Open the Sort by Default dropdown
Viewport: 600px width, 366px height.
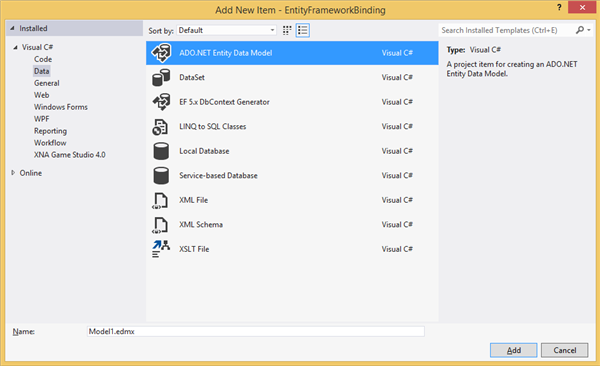pos(227,30)
